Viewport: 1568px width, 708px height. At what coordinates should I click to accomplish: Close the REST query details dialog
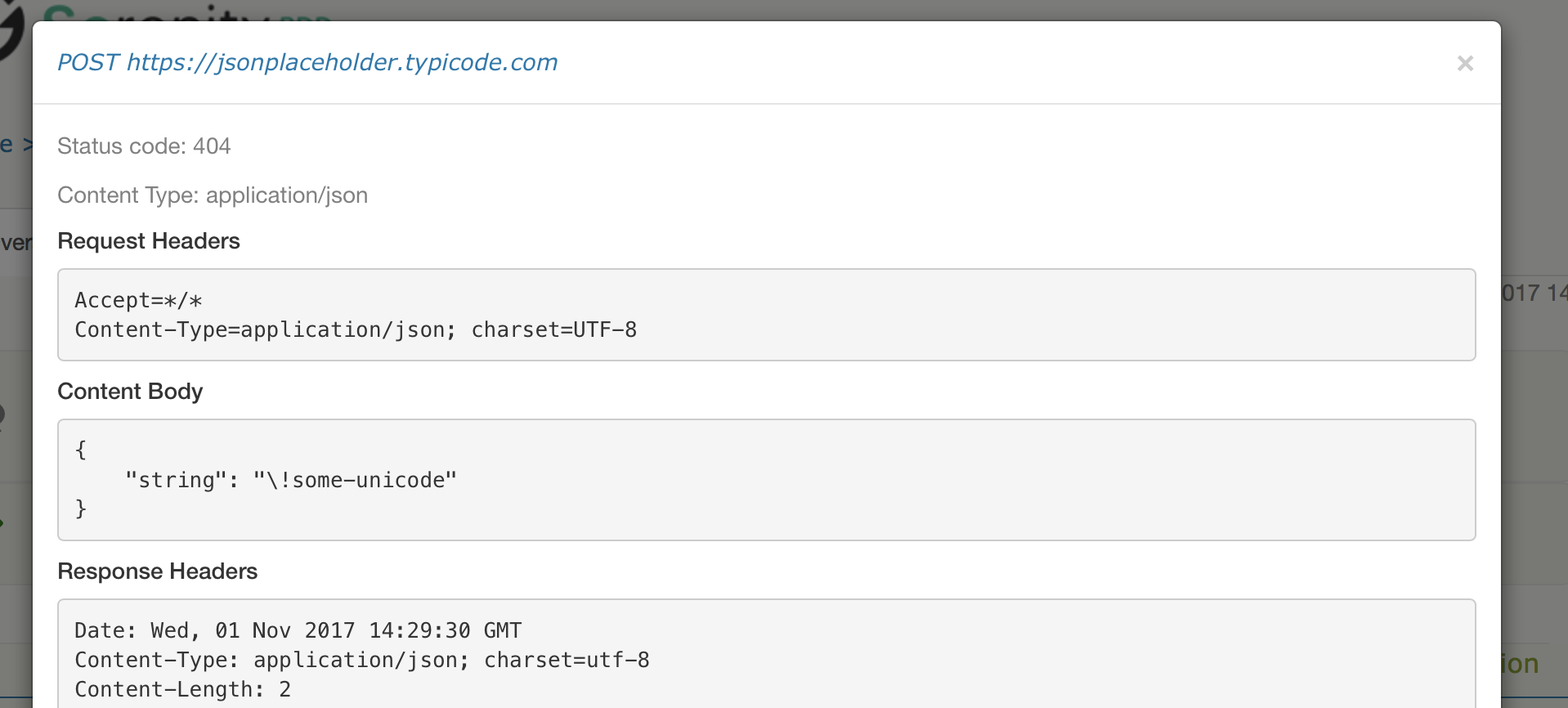[1465, 64]
